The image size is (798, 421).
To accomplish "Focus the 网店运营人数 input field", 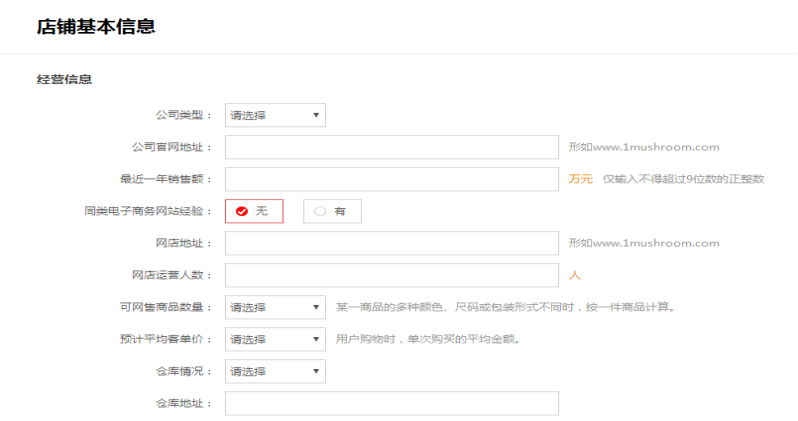I will pos(392,275).
